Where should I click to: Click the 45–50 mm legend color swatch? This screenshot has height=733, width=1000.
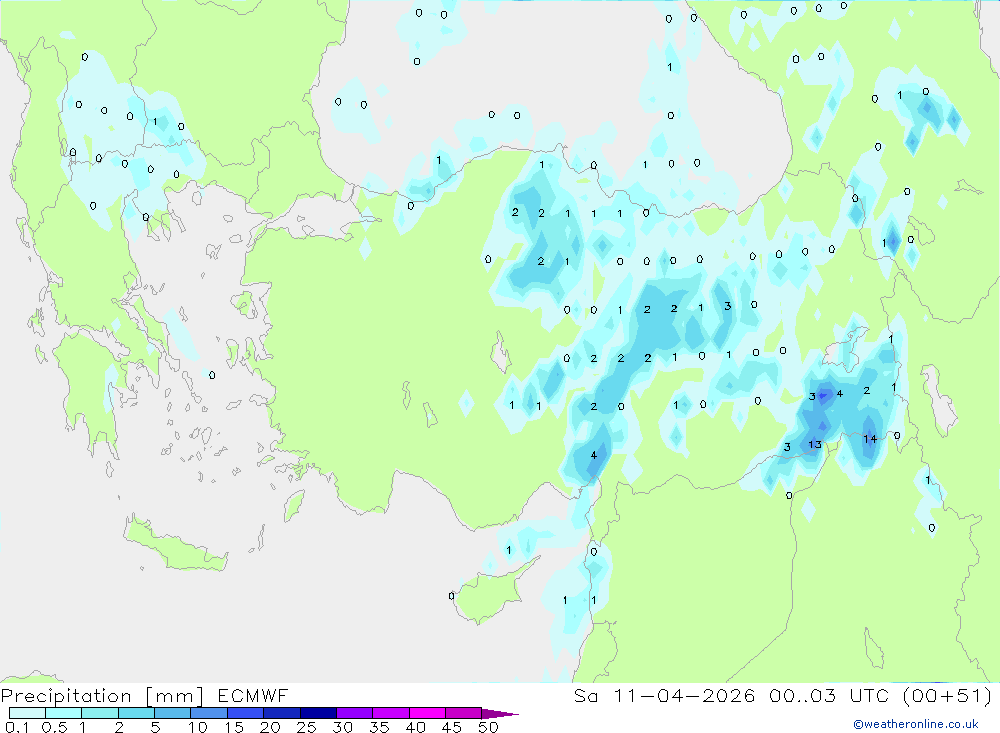tap(464, 713)
